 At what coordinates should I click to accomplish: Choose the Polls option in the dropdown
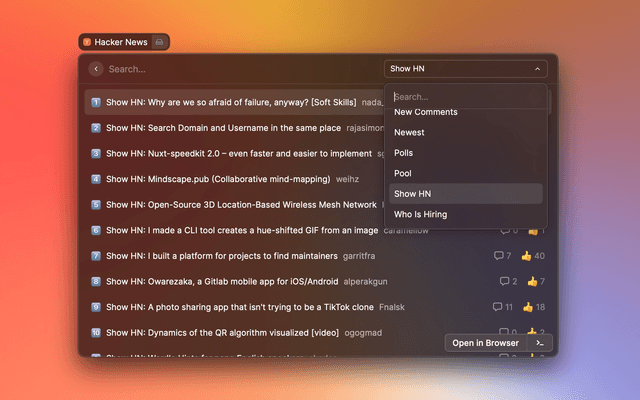click(x=404, y=153)
